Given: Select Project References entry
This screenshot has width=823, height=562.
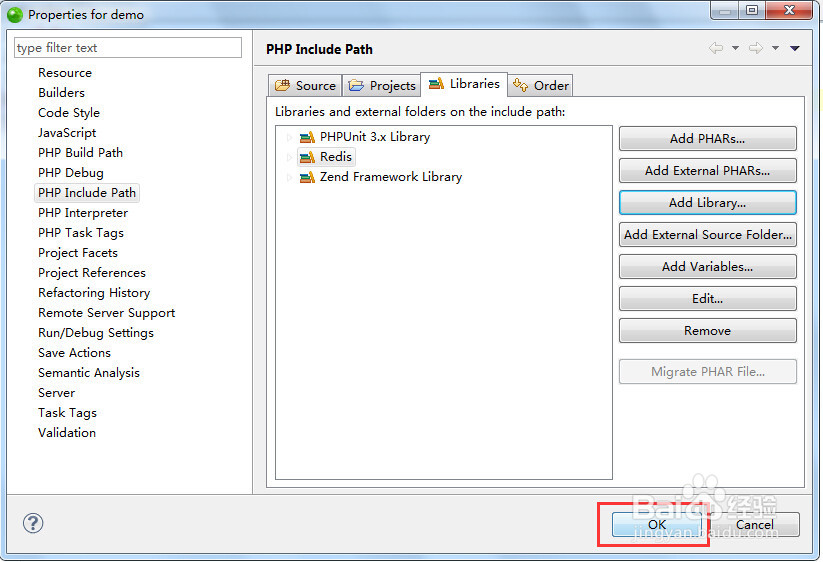Looking at the screenshot, I should pyautogui.click(x=92, y=272).
